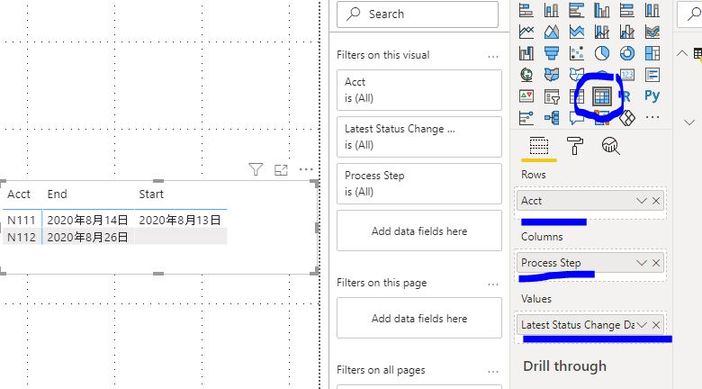702x389 pixels.
Task: Select the Line and clustered column chart
Action: point(627,31)
